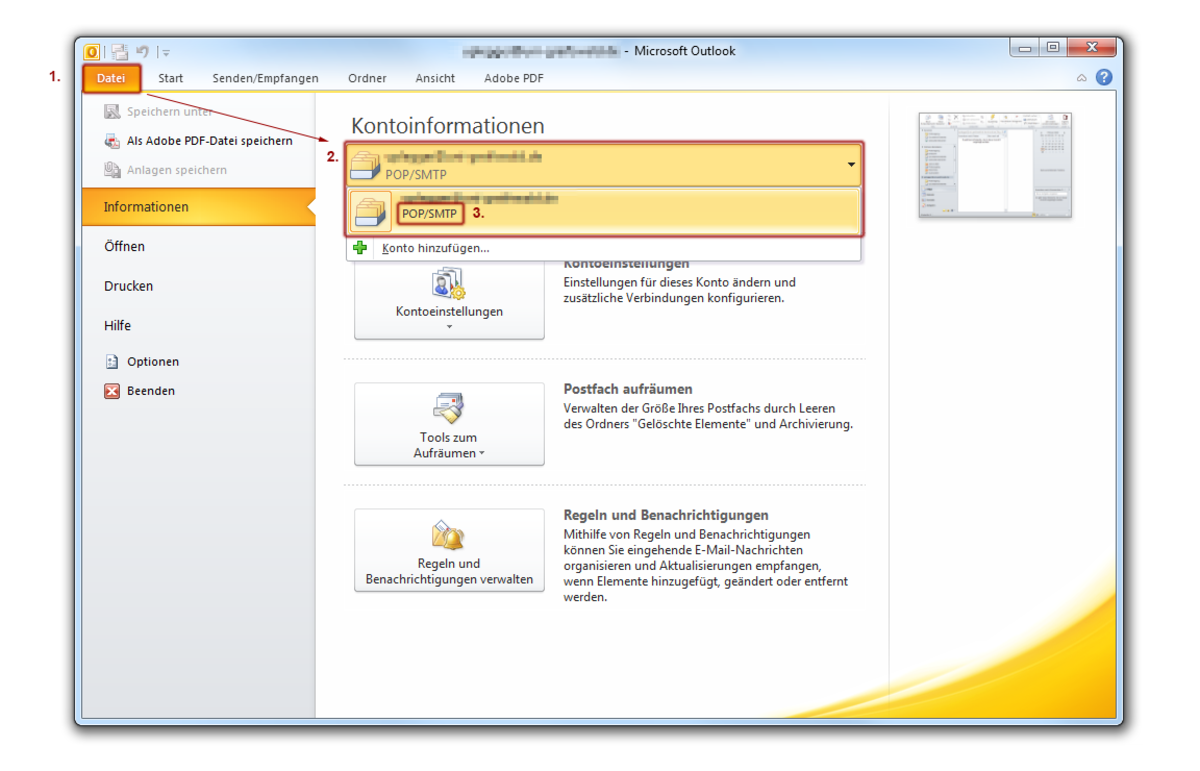Click the Outlook window preview thumbnail
The height and width of the screenshot is (771, 1200).
pyautogui.click(x=995, y=165)
